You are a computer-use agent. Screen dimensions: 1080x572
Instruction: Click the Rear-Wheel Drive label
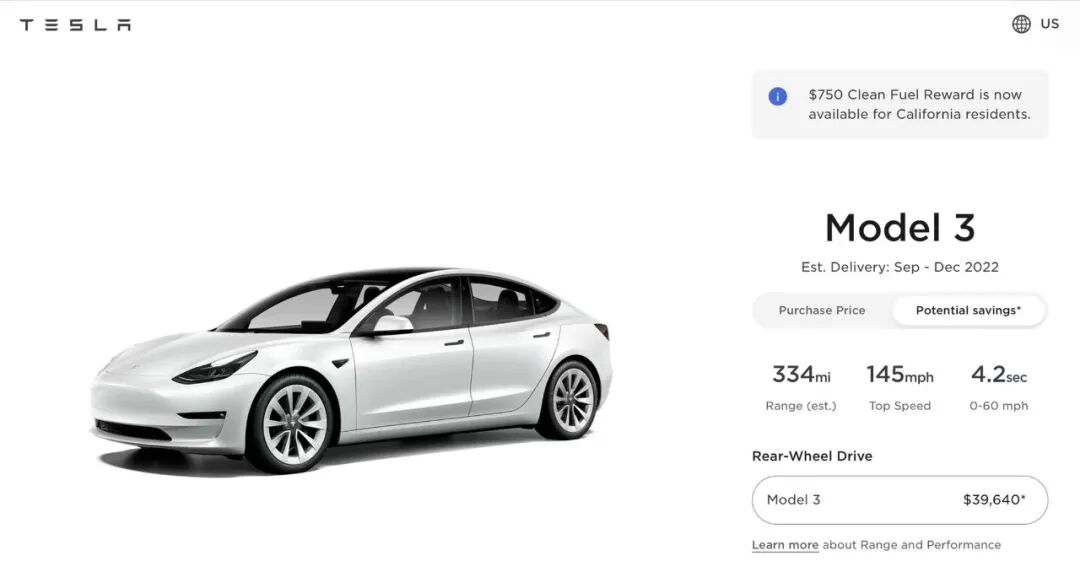[812, 456]
